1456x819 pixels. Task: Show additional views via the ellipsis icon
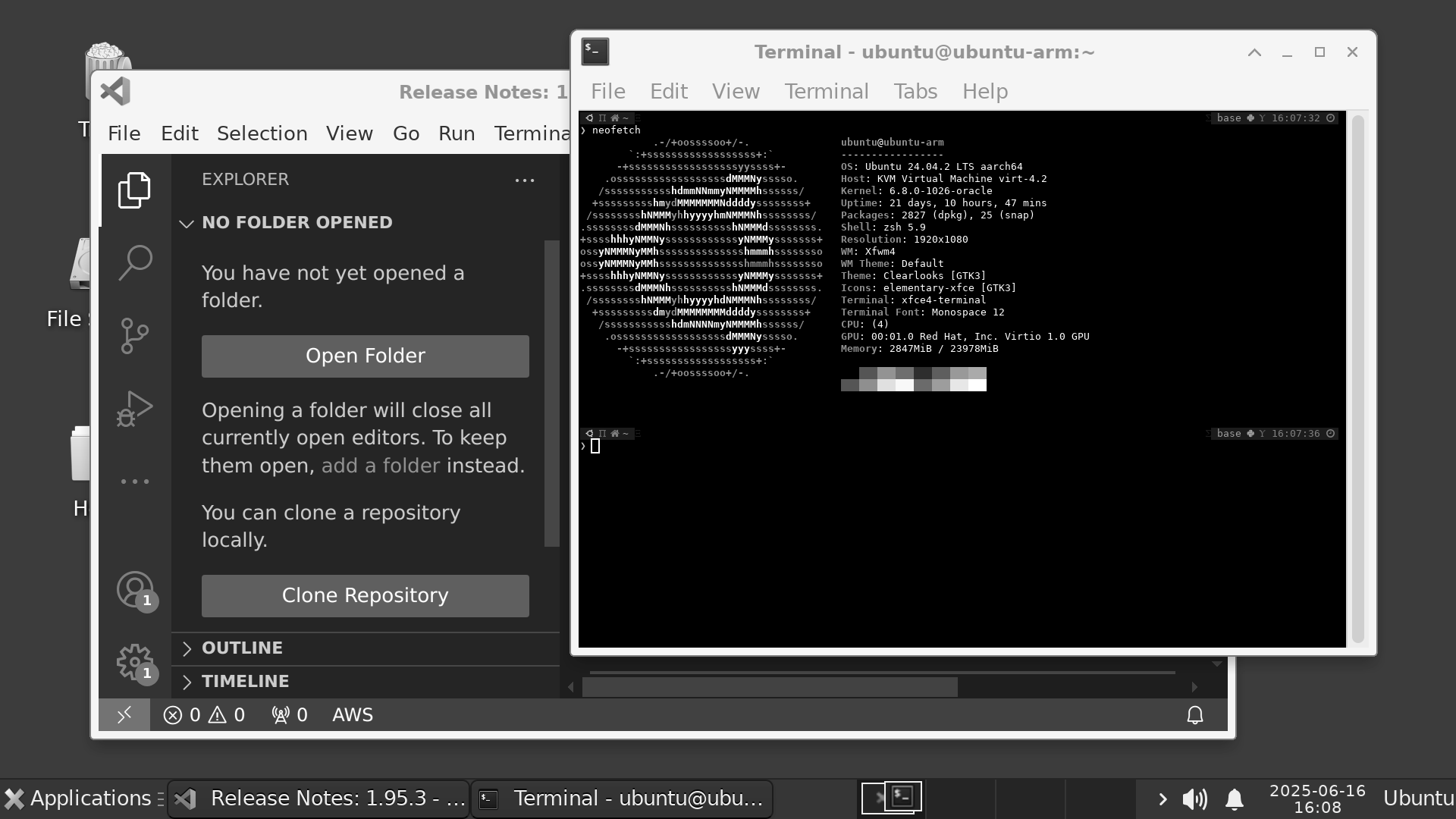[134, 482]
